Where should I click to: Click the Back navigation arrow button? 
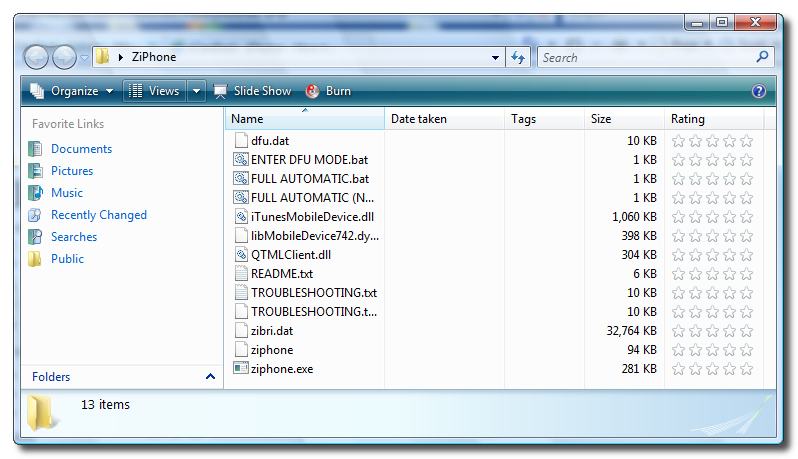pos(36,57)
